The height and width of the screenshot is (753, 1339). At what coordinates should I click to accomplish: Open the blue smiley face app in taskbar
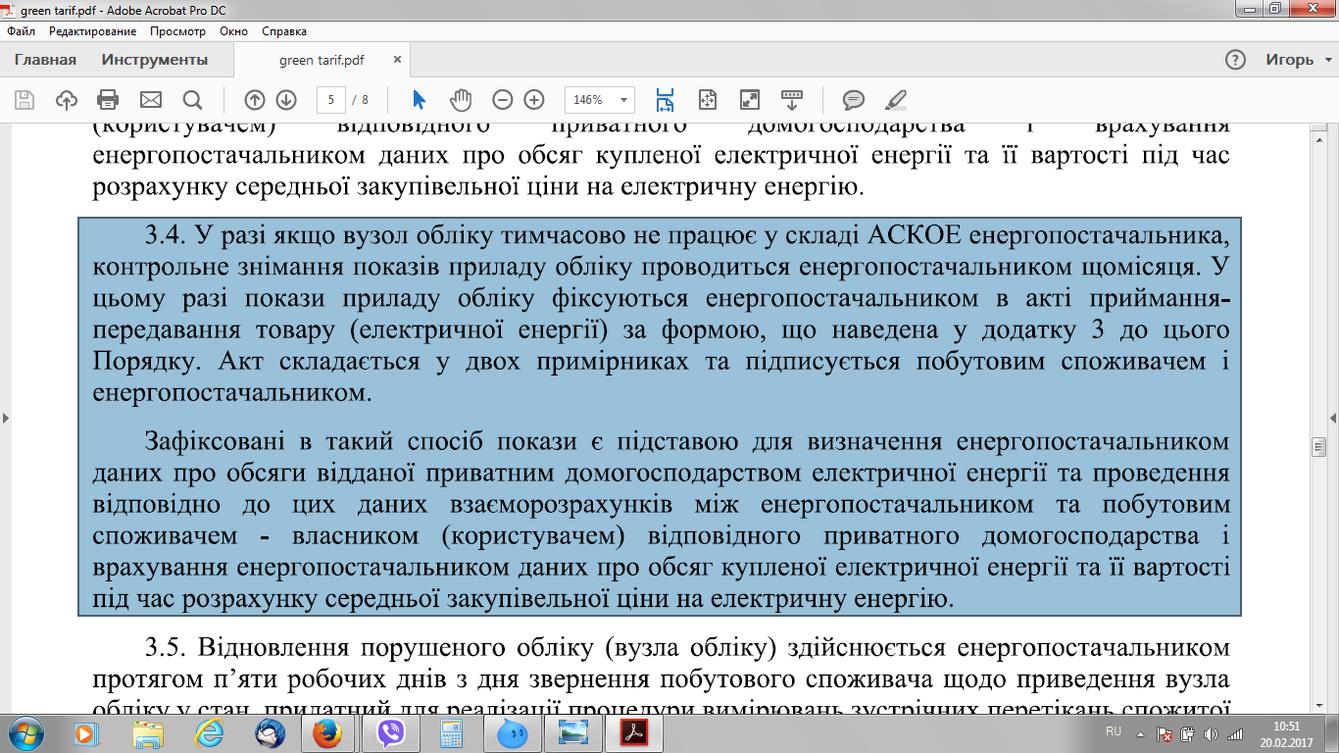pyautogui.click(x=512, y=734)
